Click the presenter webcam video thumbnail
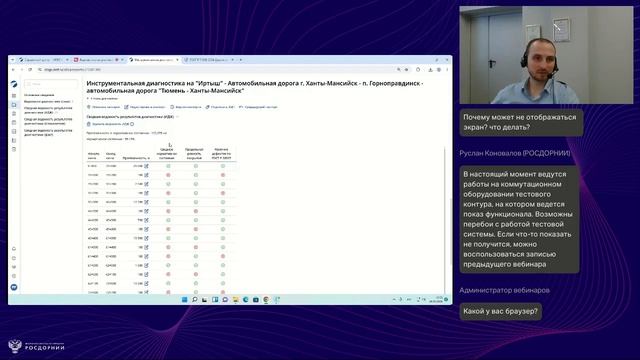This screenshot has width=640, height=360. pyautogui.click(x=546, y=55)
